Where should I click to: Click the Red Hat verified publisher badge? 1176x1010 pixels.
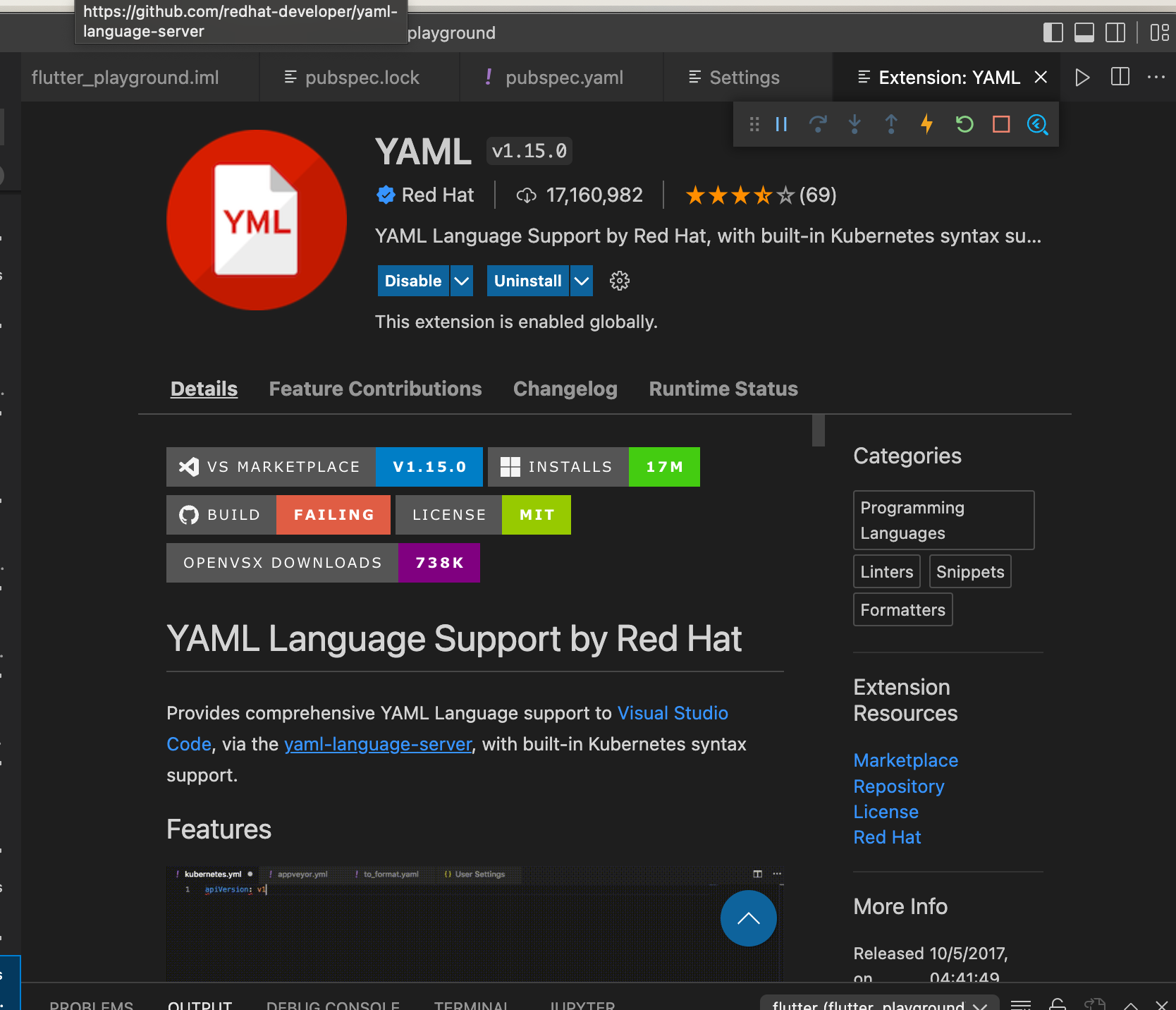click(386, 195)
